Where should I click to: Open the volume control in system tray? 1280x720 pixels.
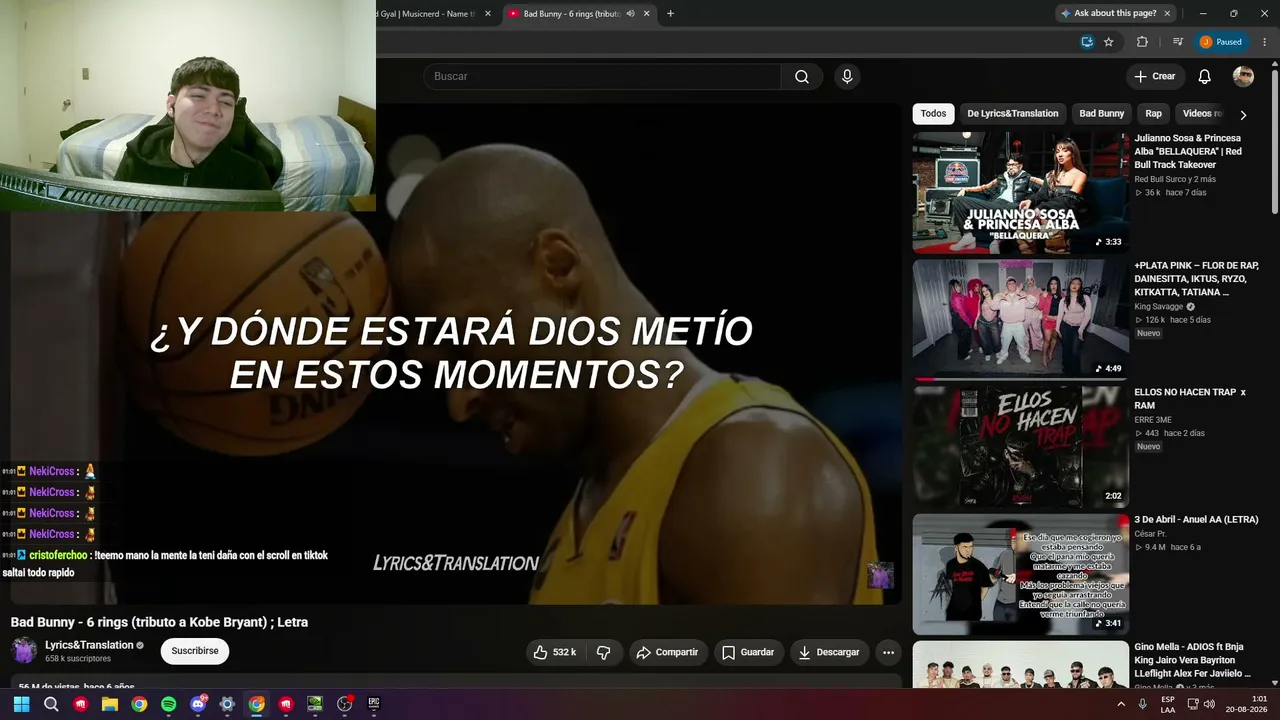[x=1209, y=704]
